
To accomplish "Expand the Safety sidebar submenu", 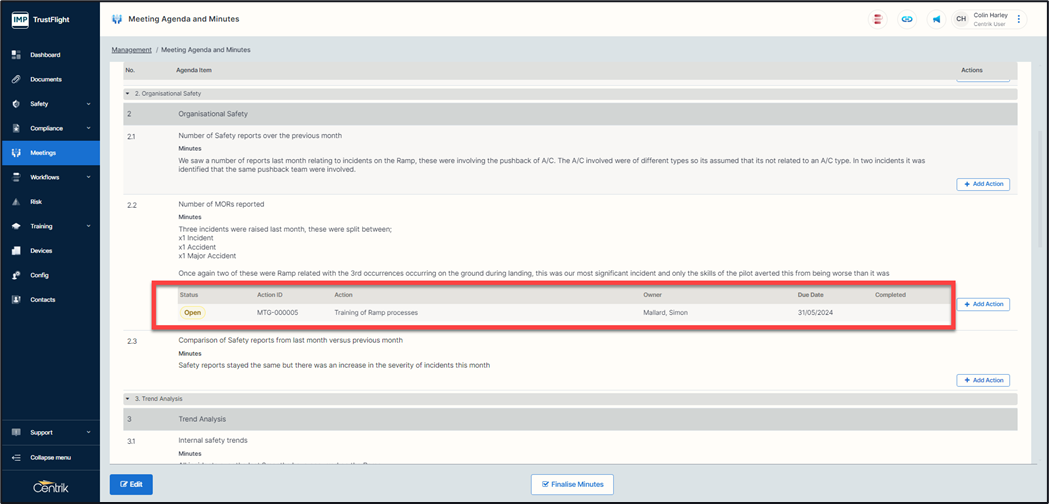I will (89, 104).
